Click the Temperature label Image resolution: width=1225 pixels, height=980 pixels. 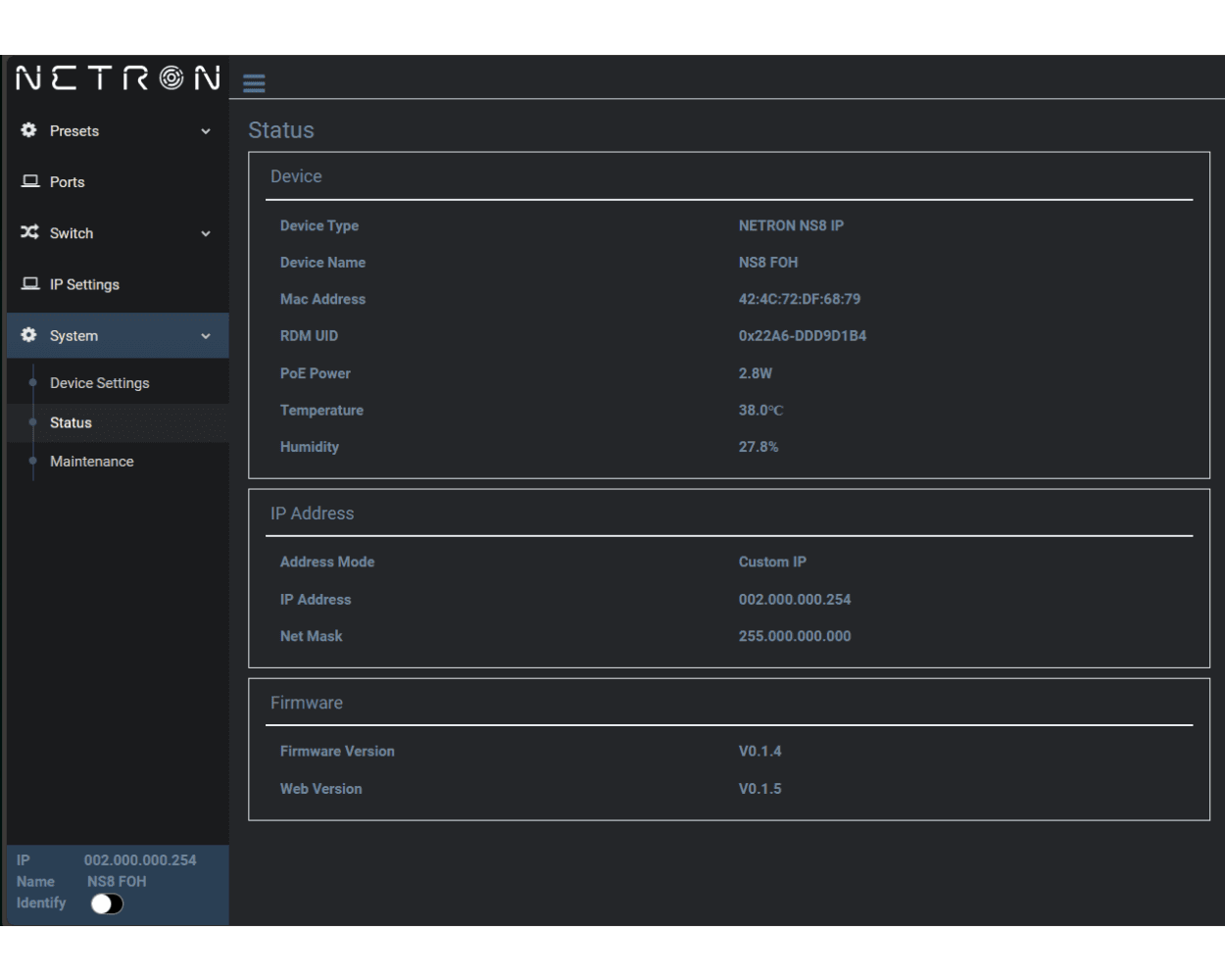[x=321, y=411]
